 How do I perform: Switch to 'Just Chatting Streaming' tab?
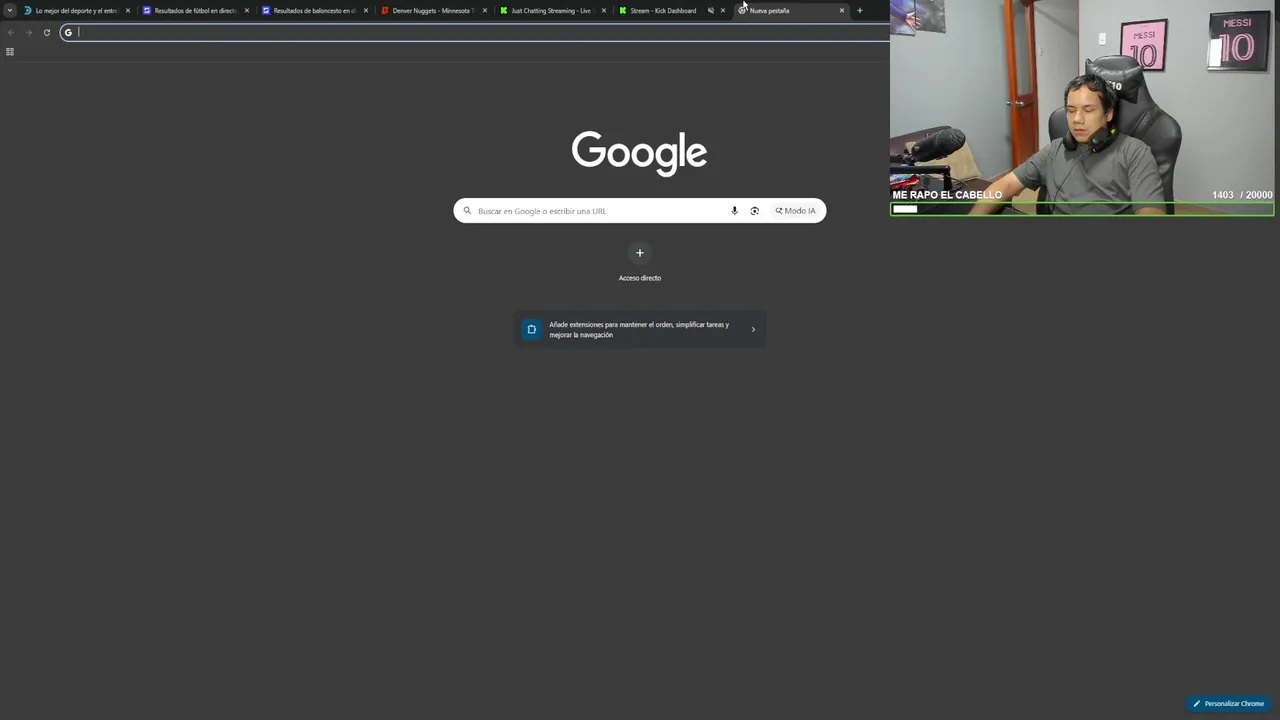tap(551, 10)
